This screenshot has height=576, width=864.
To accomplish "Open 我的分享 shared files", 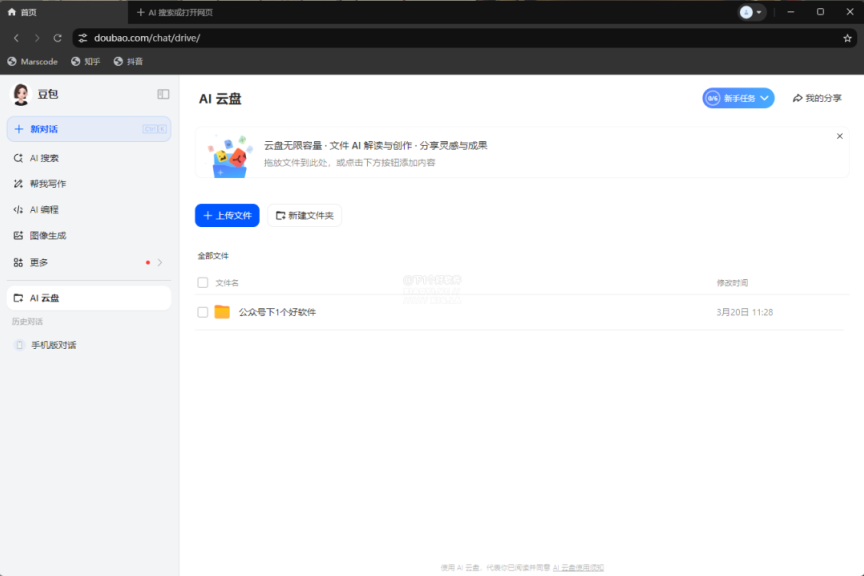I will tap(820, 98).
